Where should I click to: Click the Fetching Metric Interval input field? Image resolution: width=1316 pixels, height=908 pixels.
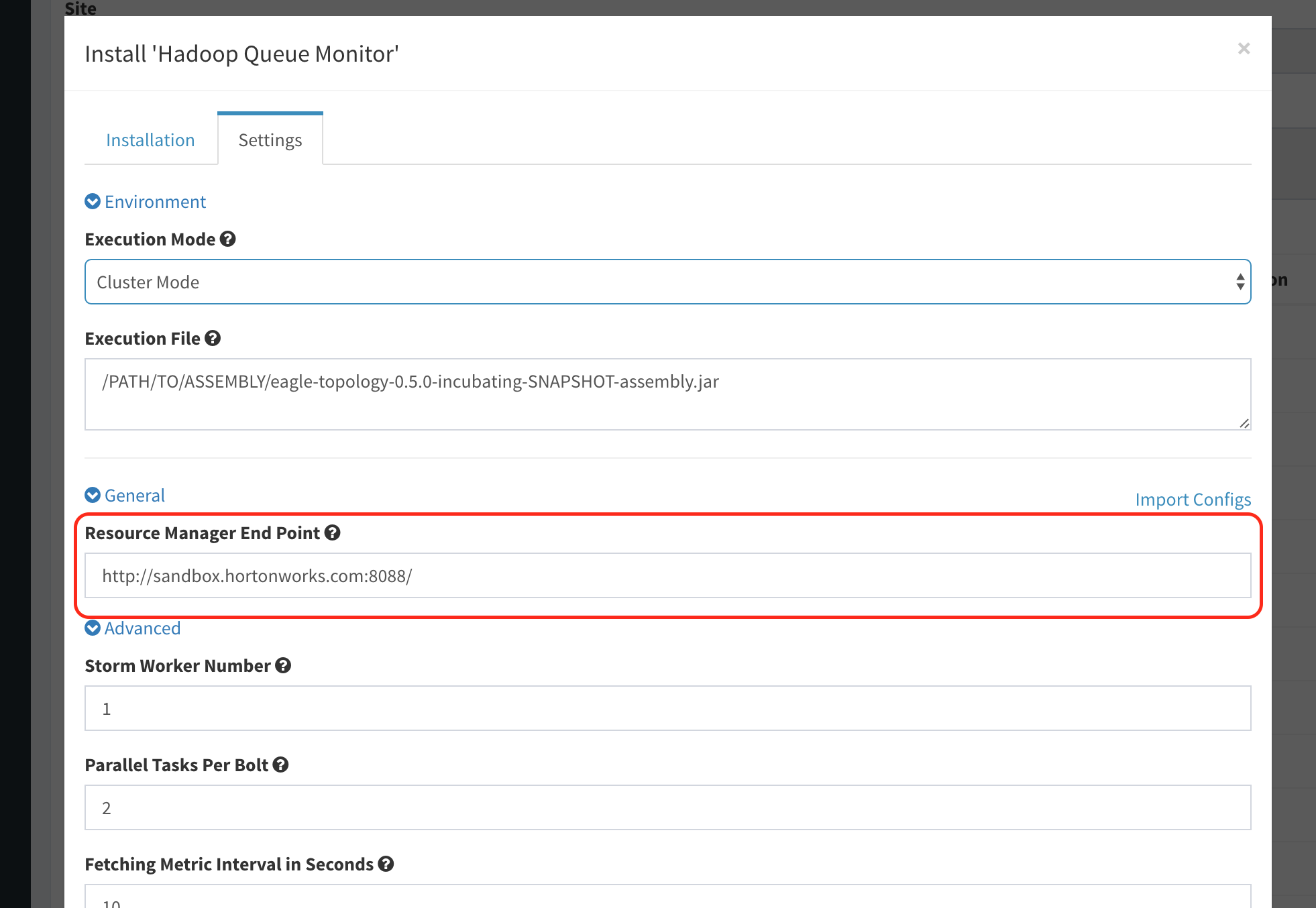pyautogui.click(x=667, y=897)
